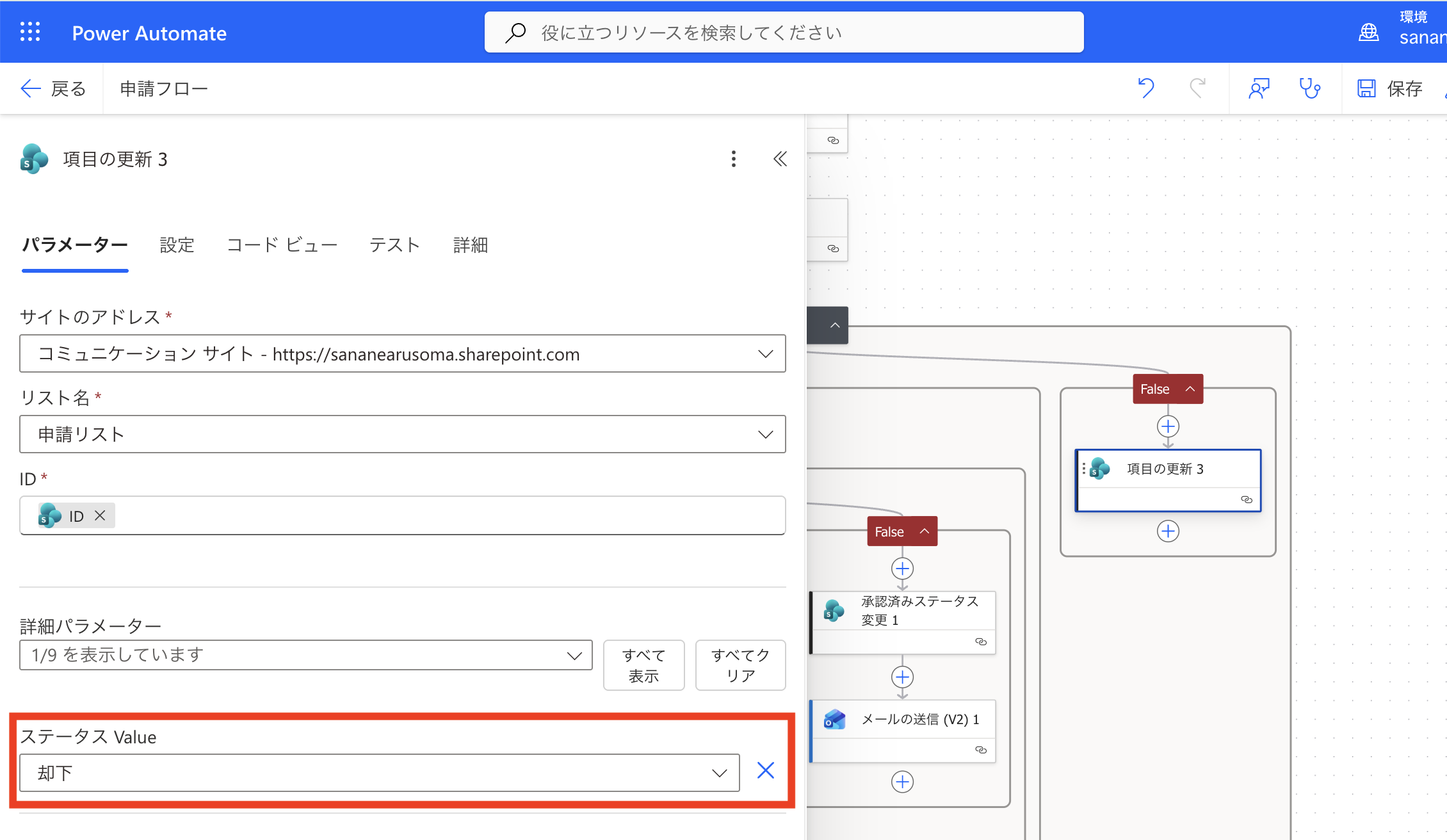Focus the resource search box
This screenshot has width=1447, height=840.
[784, 32]
